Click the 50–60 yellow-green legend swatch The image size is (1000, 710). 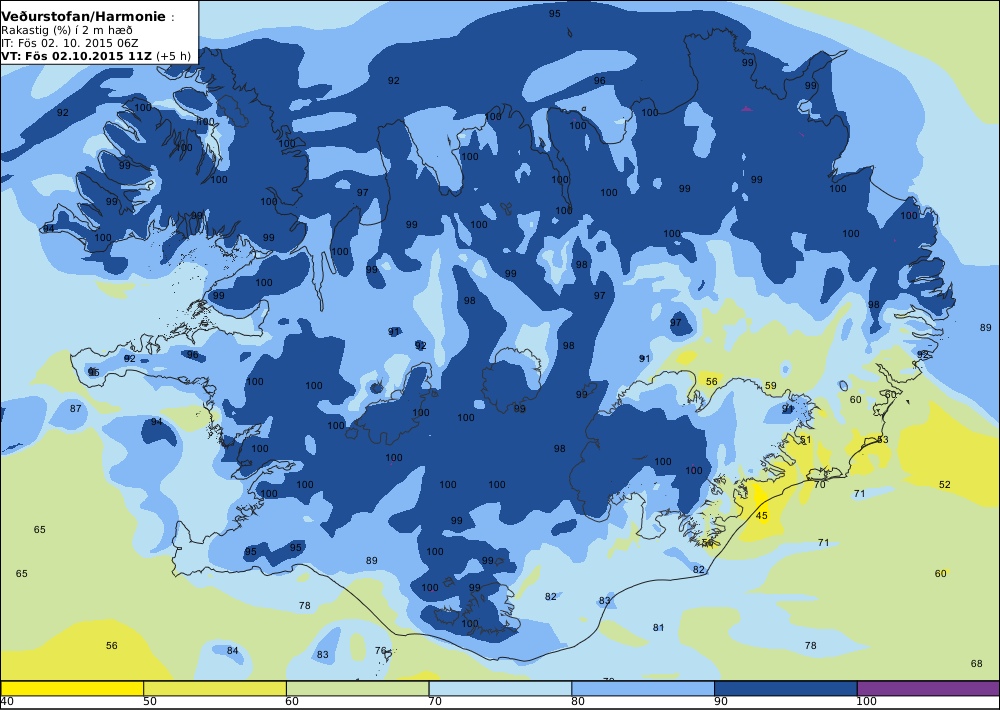click(215, 688)
